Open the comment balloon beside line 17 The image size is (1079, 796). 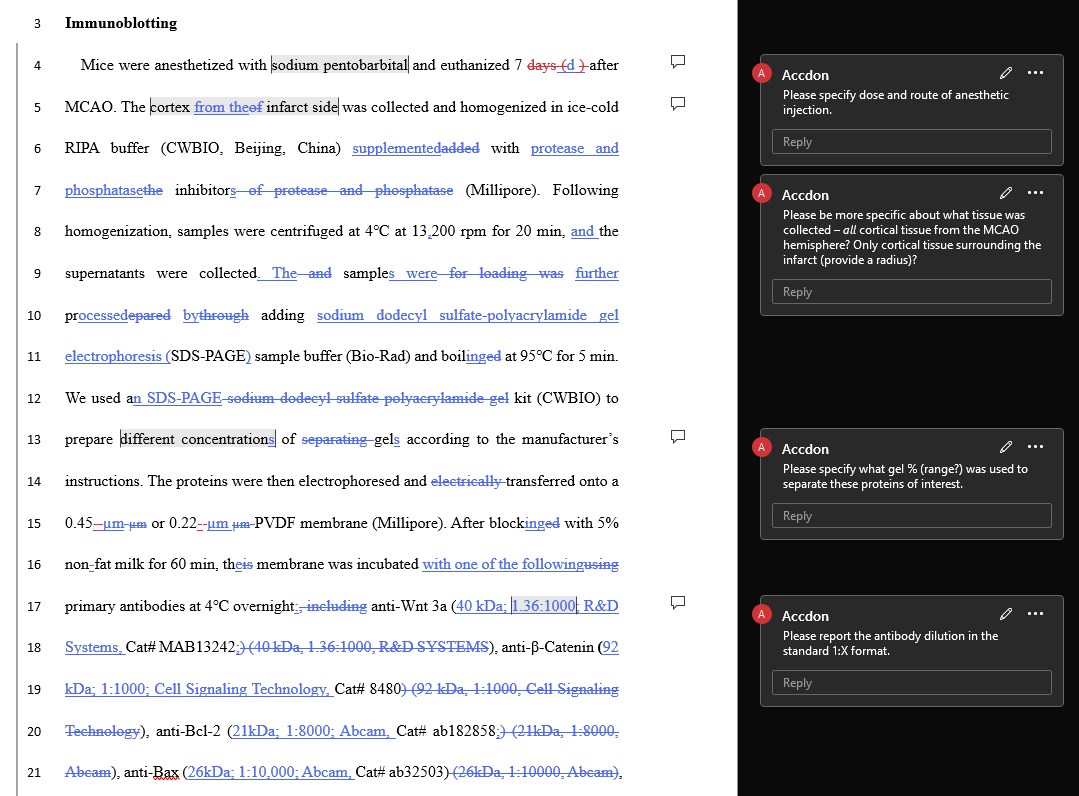coord(677,602)
